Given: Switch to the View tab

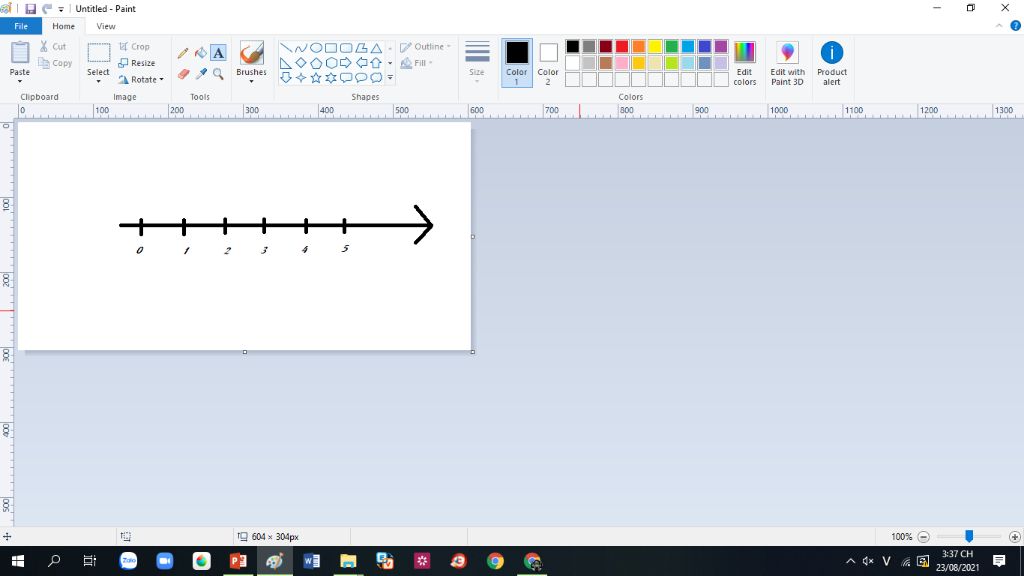Looking at the screenshot, I should [106, 26].
